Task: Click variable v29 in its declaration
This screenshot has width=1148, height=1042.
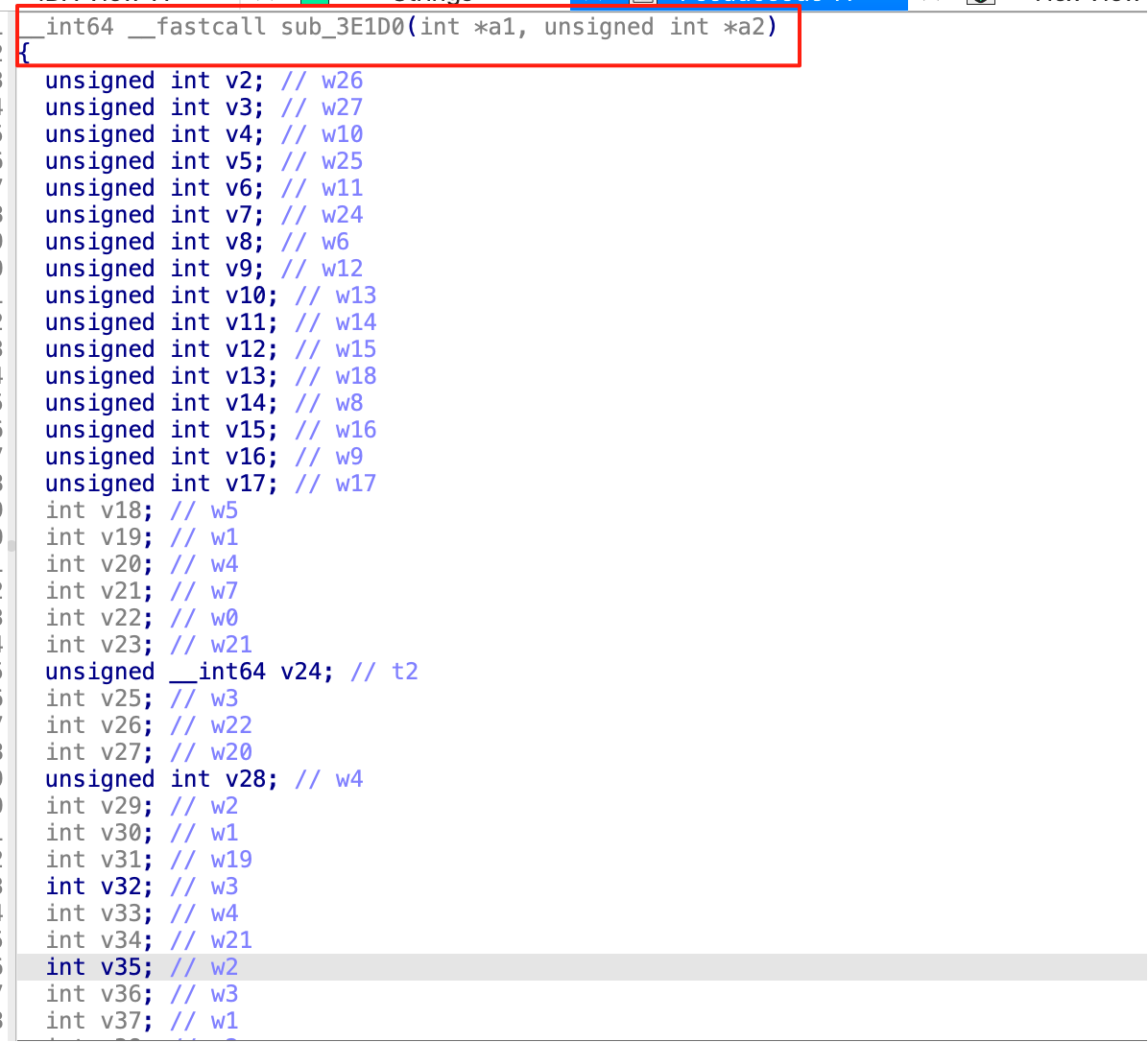Action: pos(121,807)
